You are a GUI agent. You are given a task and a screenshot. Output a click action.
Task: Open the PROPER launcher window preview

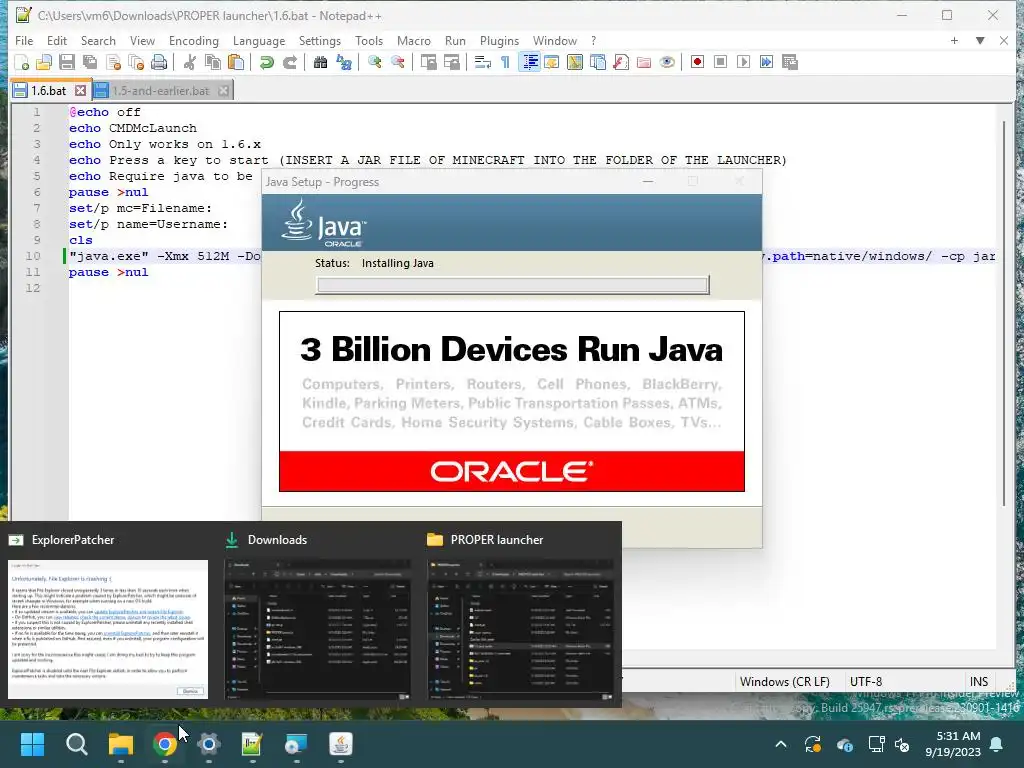[x=521, y=630]
